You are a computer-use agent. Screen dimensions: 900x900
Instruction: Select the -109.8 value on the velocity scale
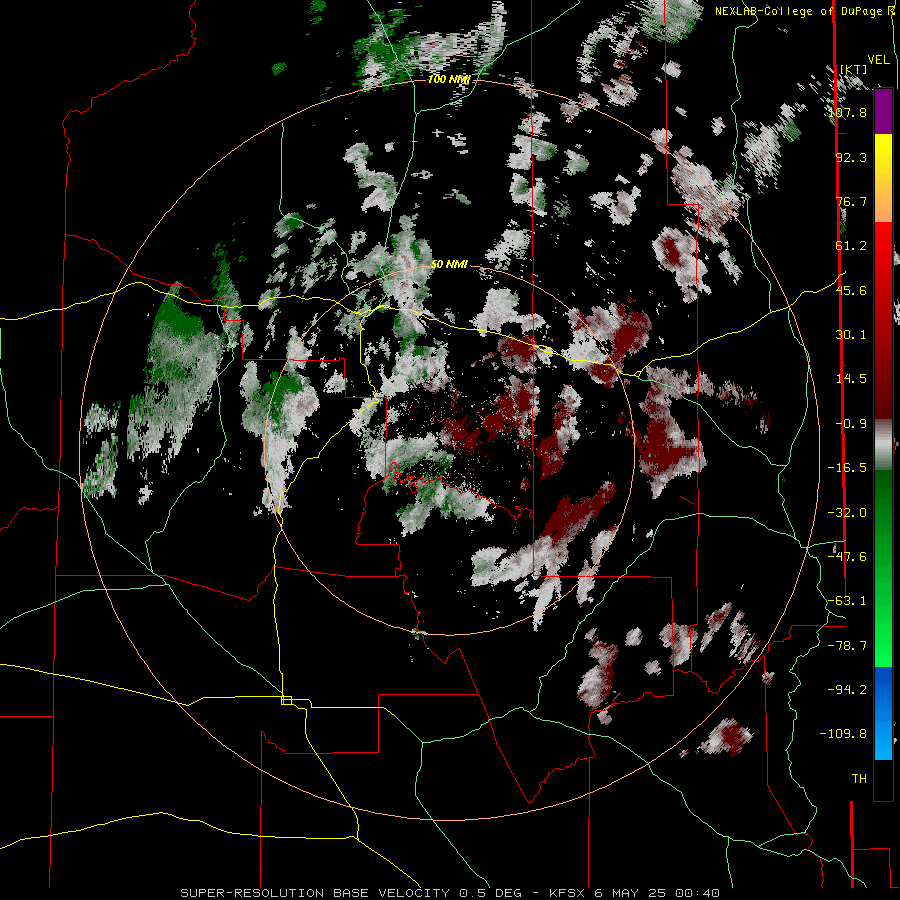844,734
